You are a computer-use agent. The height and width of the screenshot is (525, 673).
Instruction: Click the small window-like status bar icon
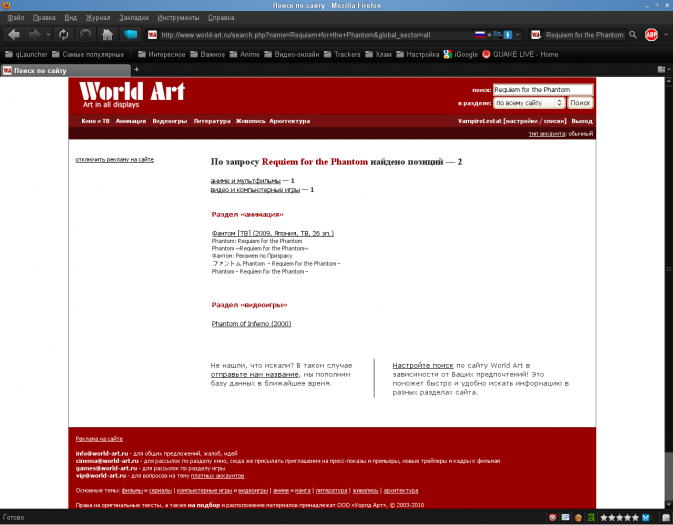pos(565,517)
